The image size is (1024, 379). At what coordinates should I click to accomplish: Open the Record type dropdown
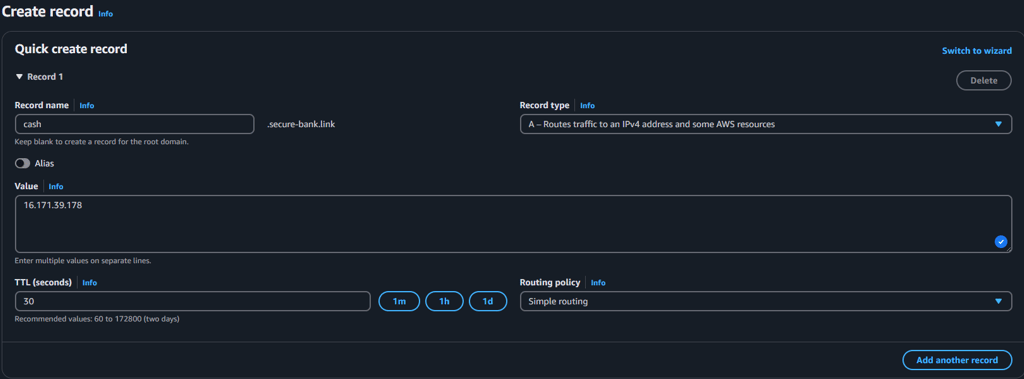pos(766,124)
